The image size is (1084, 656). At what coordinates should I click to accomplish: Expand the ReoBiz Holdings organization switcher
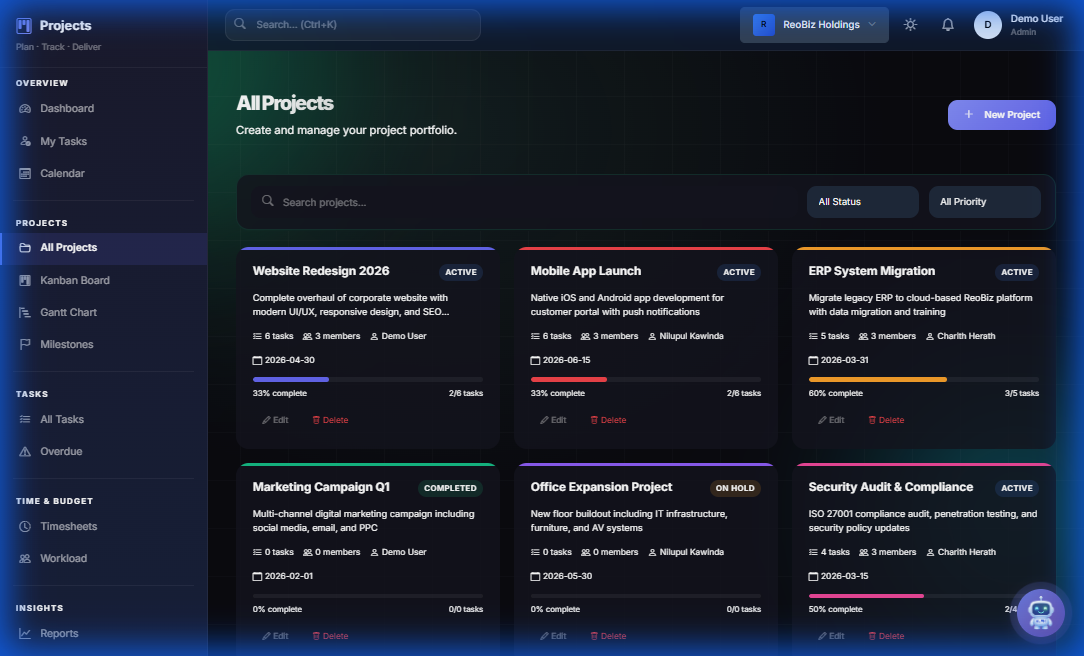pyautogui.click(x=813, y=24)
